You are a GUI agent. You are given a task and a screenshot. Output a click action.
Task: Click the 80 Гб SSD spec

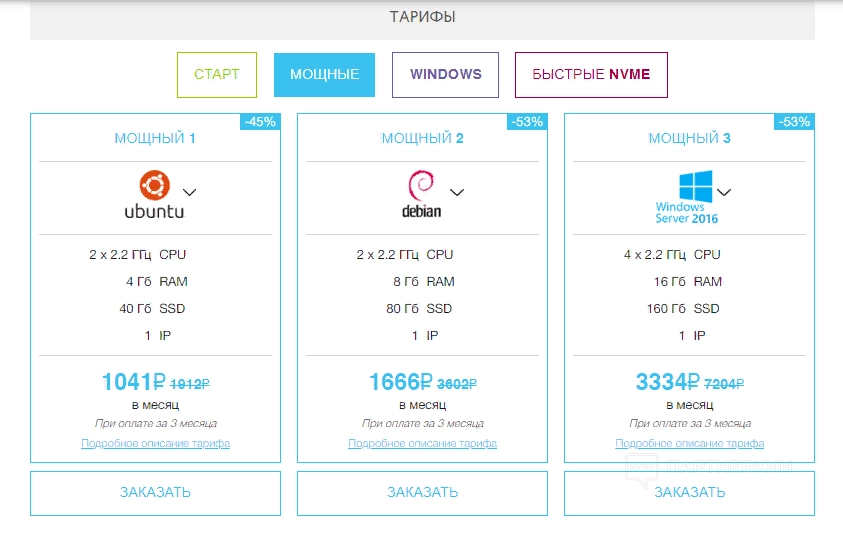point(419,309)
